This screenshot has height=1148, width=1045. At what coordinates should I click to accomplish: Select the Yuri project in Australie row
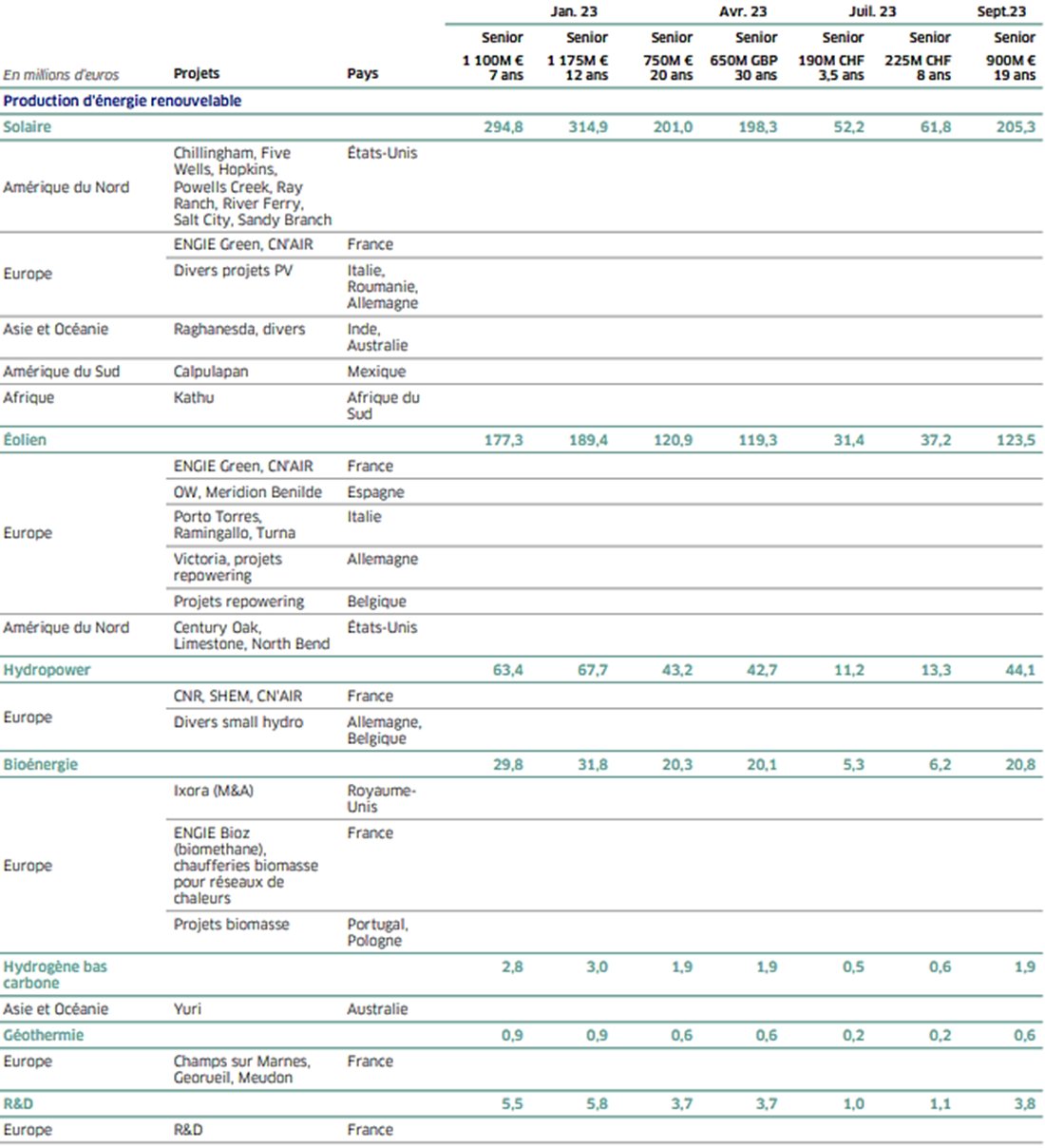[187, 1009]
